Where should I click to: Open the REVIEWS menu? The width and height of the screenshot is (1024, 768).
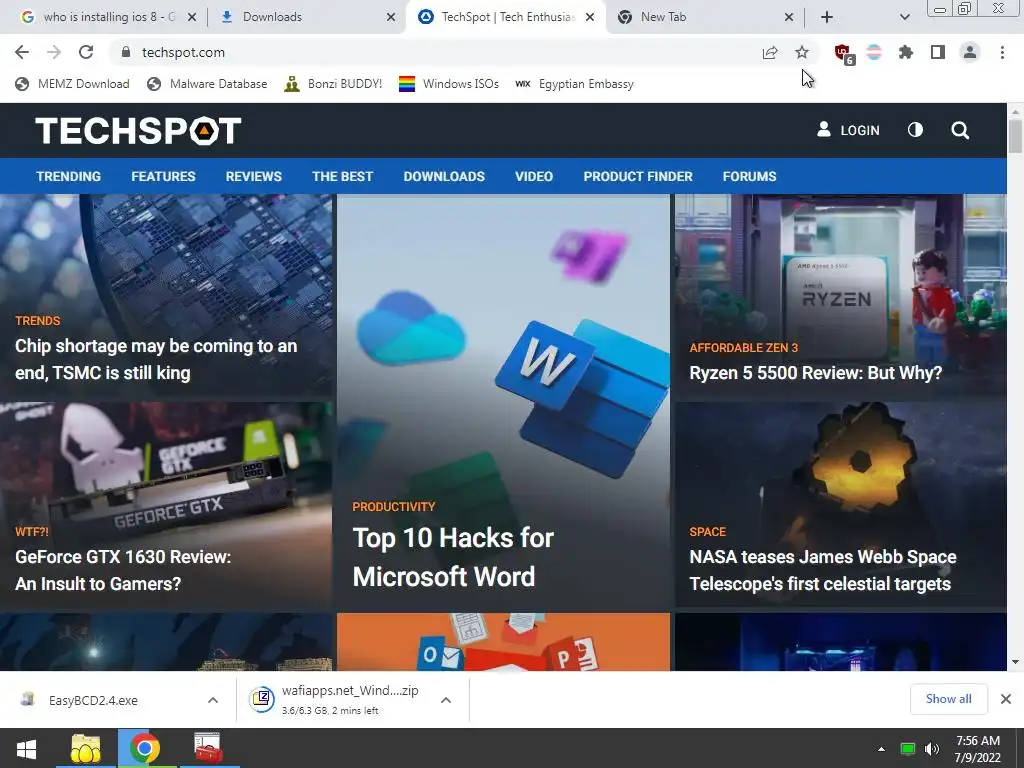coord(253,176)
